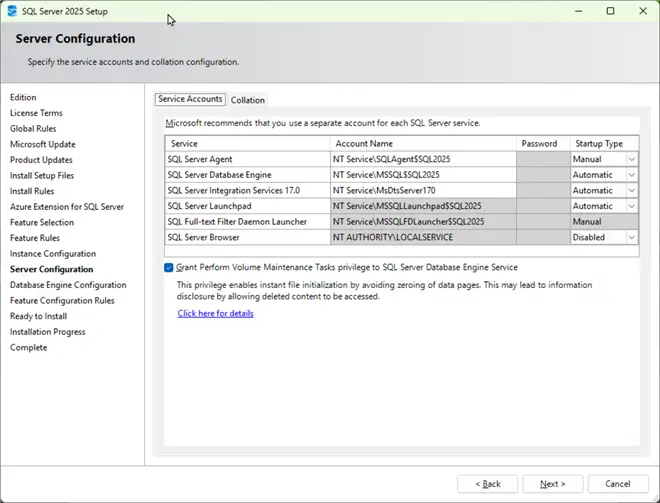This screenshot has height=503, width=660.
Task: Cancel the SQL Server setup
Action: [618, 484]
